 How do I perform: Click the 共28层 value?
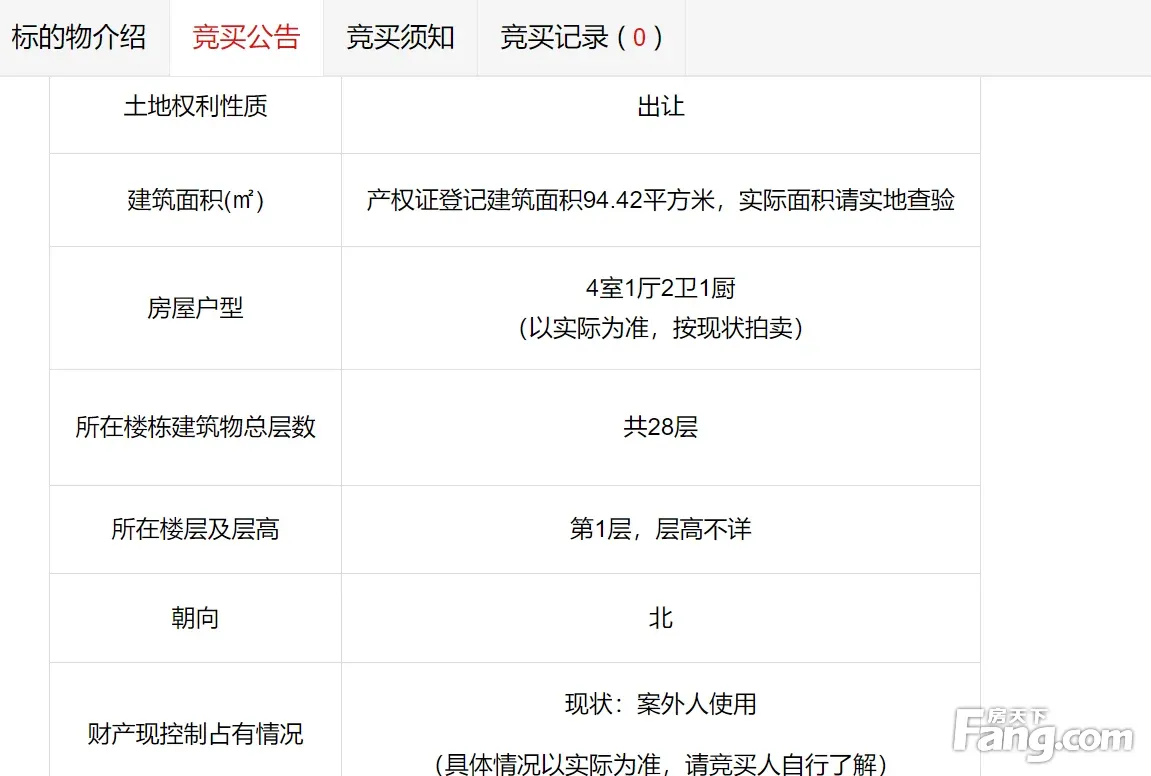tap(660, 427)
